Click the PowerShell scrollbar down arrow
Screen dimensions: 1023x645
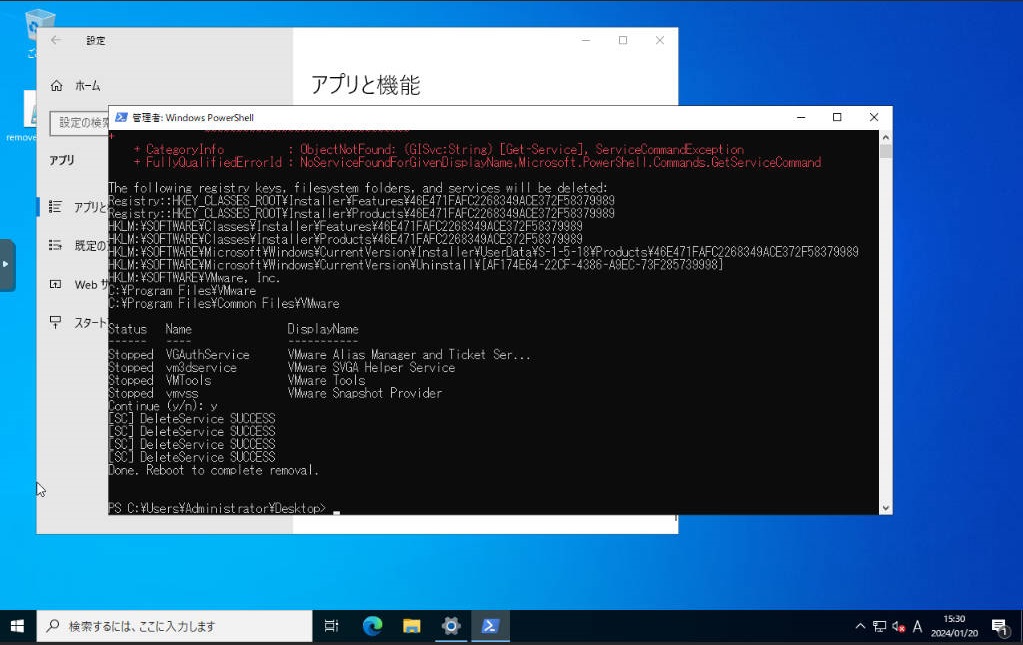[882, 505]
